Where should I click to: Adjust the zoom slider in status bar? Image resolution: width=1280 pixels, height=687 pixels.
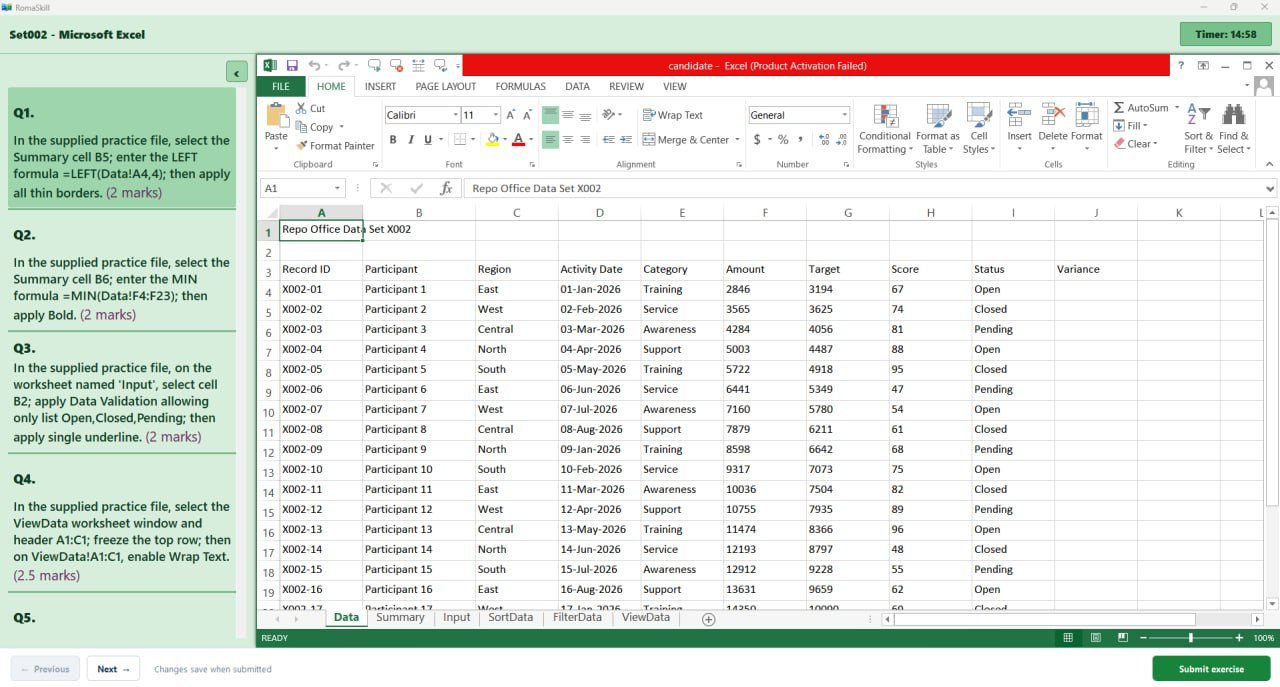pos(1190,638)
